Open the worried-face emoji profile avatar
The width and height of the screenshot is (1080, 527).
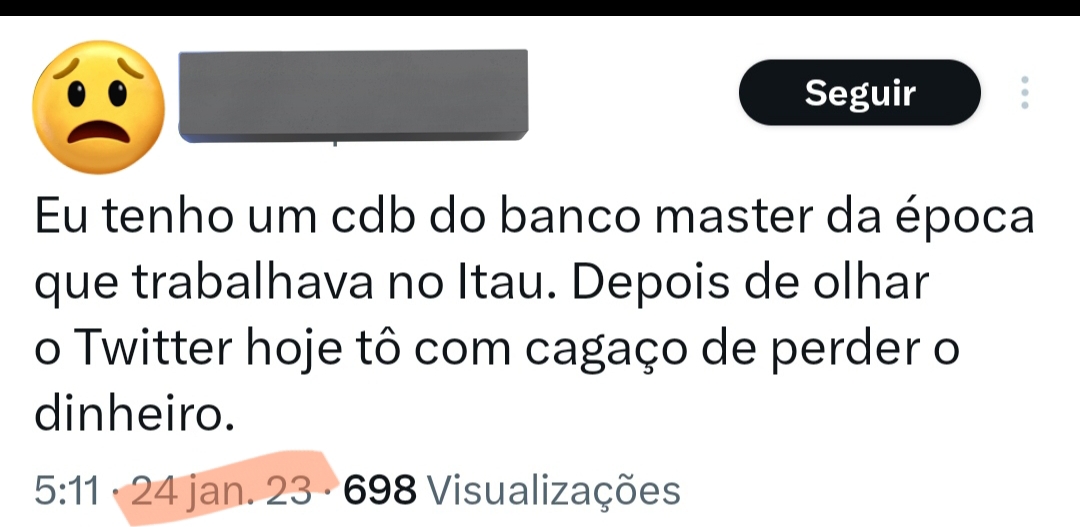click(98, 107)
